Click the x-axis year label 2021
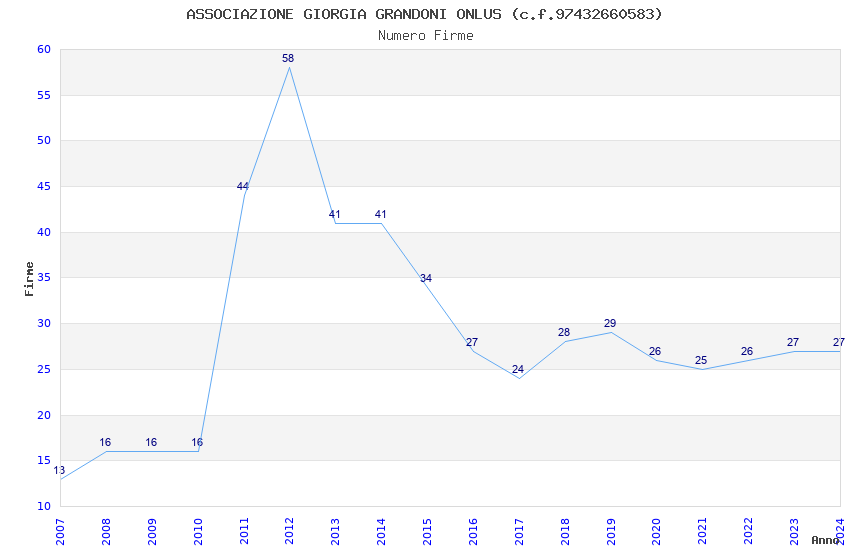 (703, 531)
